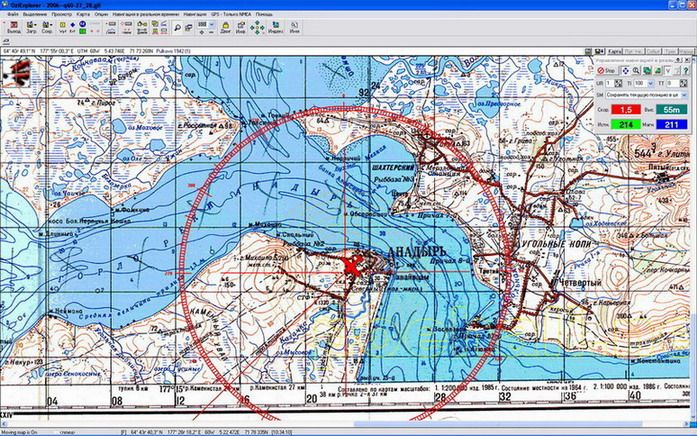
Task: Open dropdown arrow next to Сохр. button
Action: pos(51,25)
